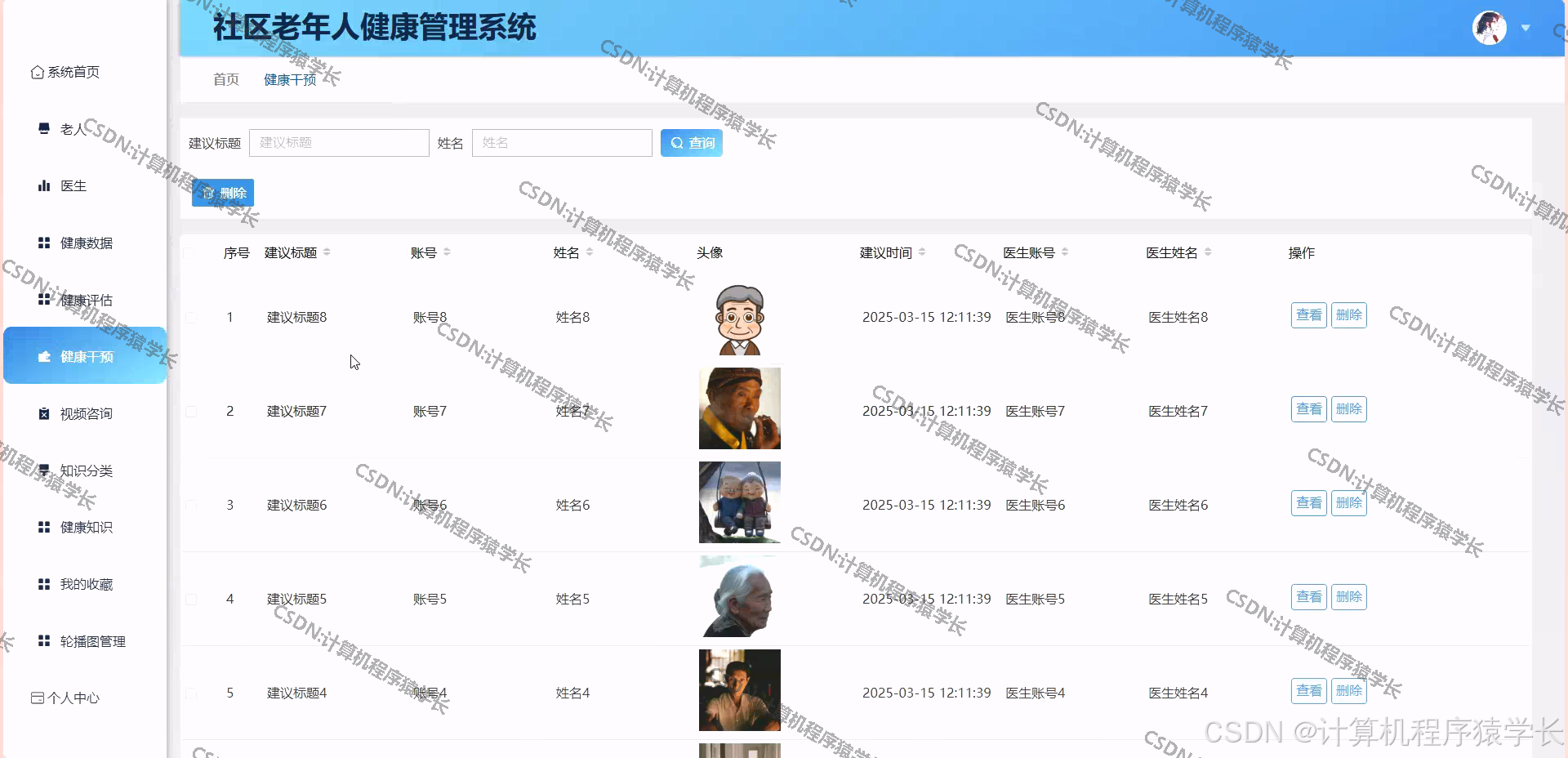Click the bar chart icon beside 医生
This screenshot has height=758, width=1568.
click(x=44, y=185)
